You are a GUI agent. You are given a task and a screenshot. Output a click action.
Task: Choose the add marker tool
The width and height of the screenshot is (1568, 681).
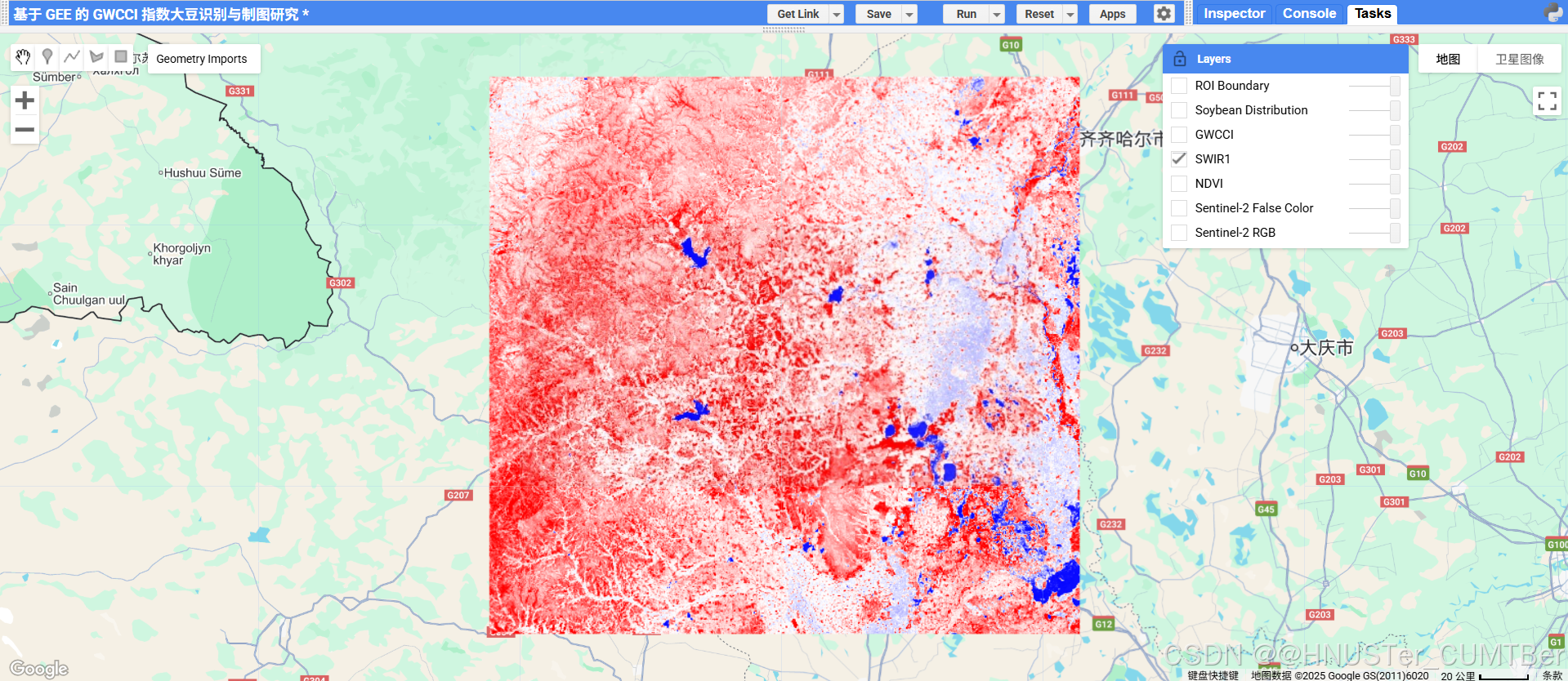47,57
